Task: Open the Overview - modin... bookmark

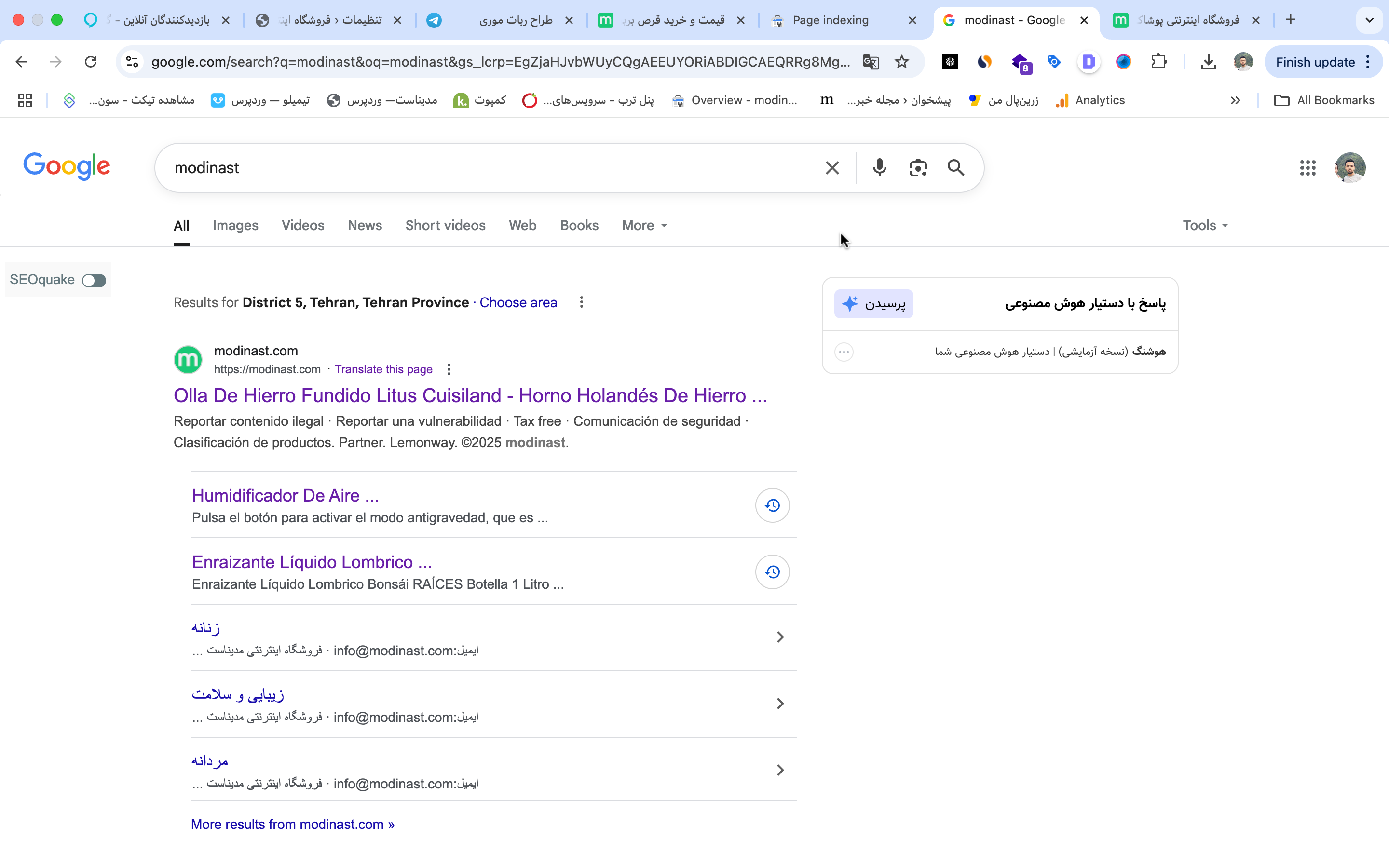Action: point(734,100)
